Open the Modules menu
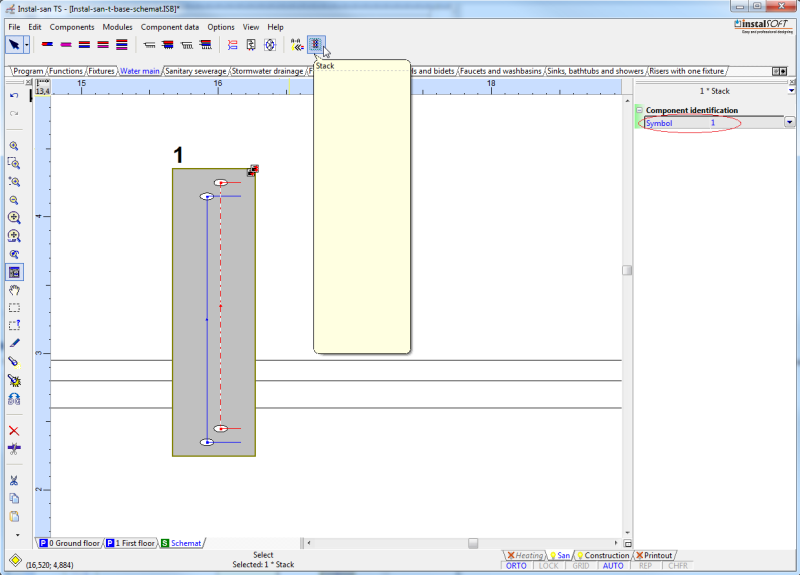 (117, 27)
